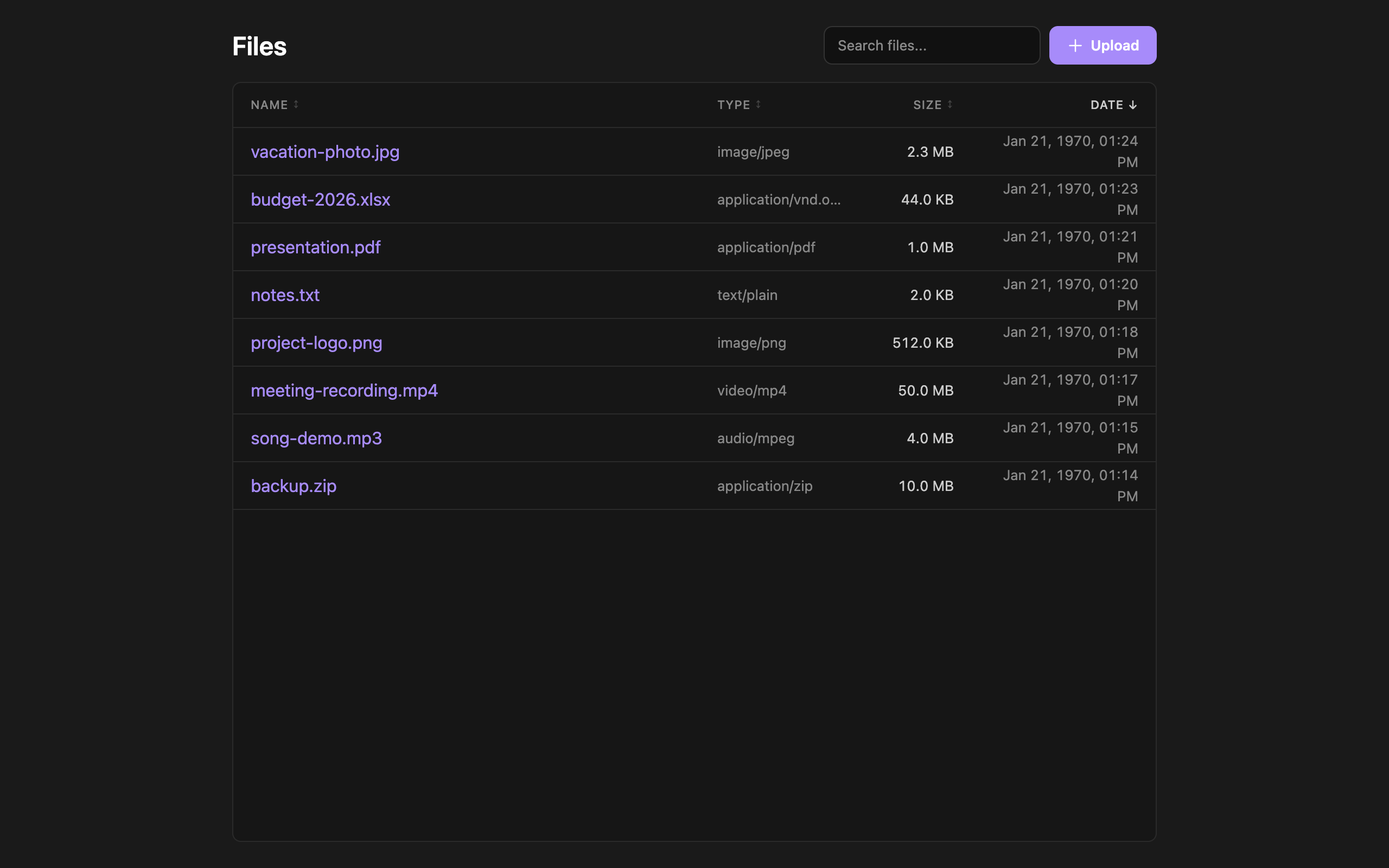The image size is (1389, 868).
Task: Open project-logo.png
Action: (x=316, y=342)
